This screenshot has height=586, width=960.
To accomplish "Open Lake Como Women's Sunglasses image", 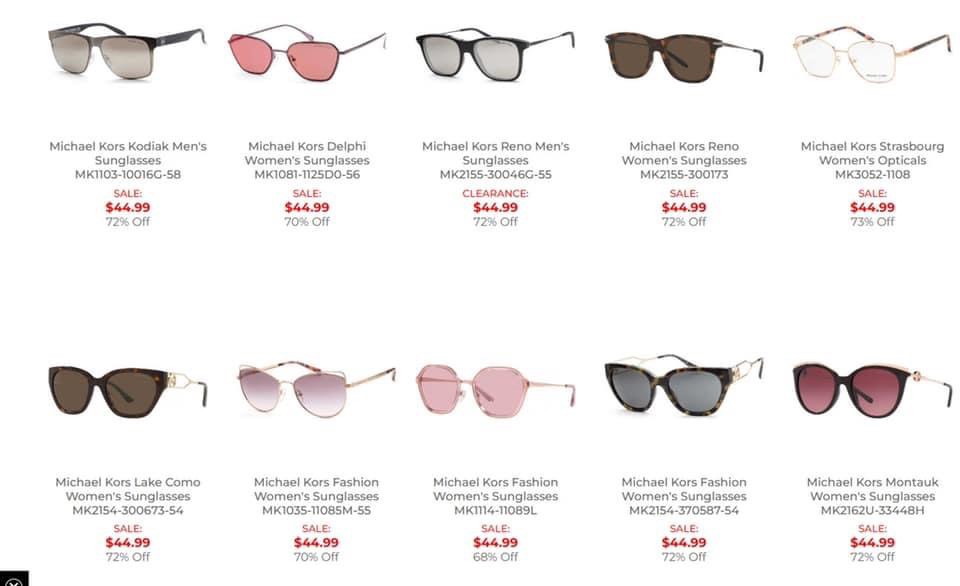I will (x=127, y=391).
